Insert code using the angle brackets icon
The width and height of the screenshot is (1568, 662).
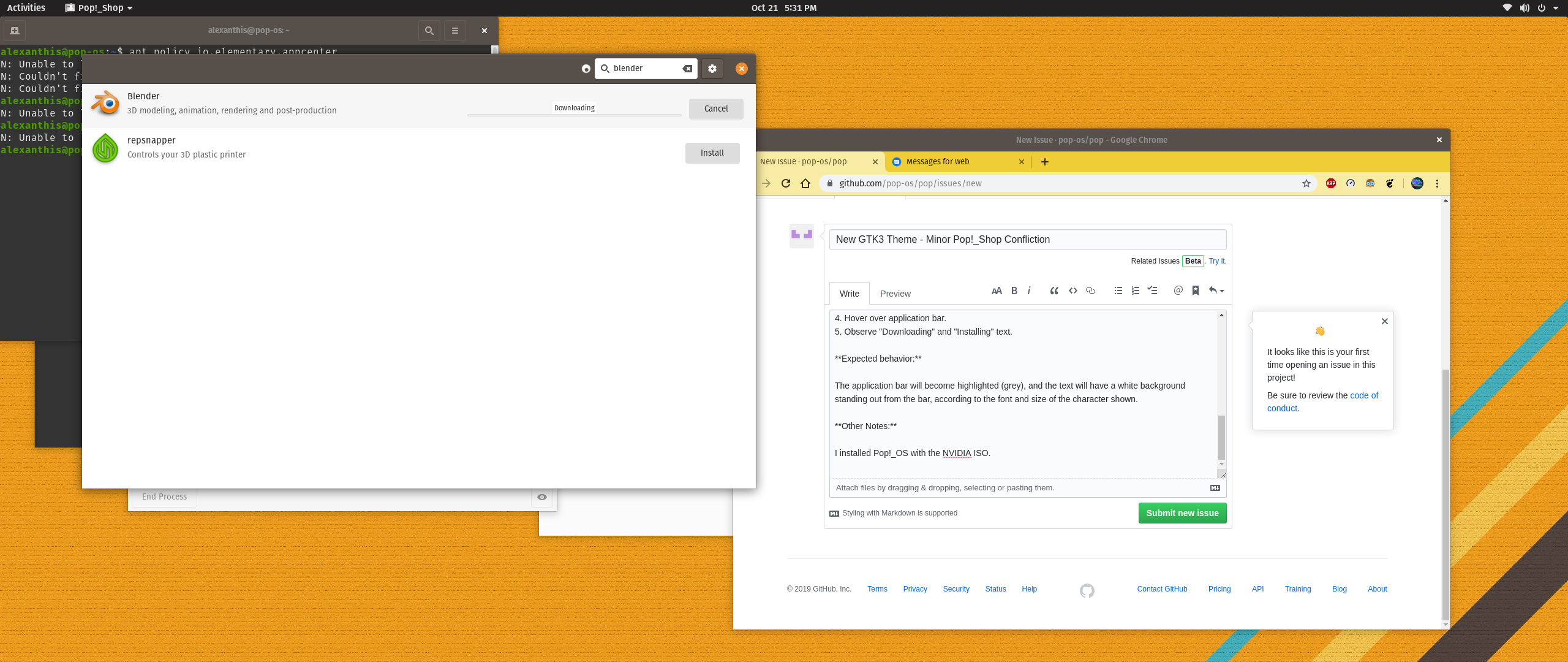[x=1072, y=291]
